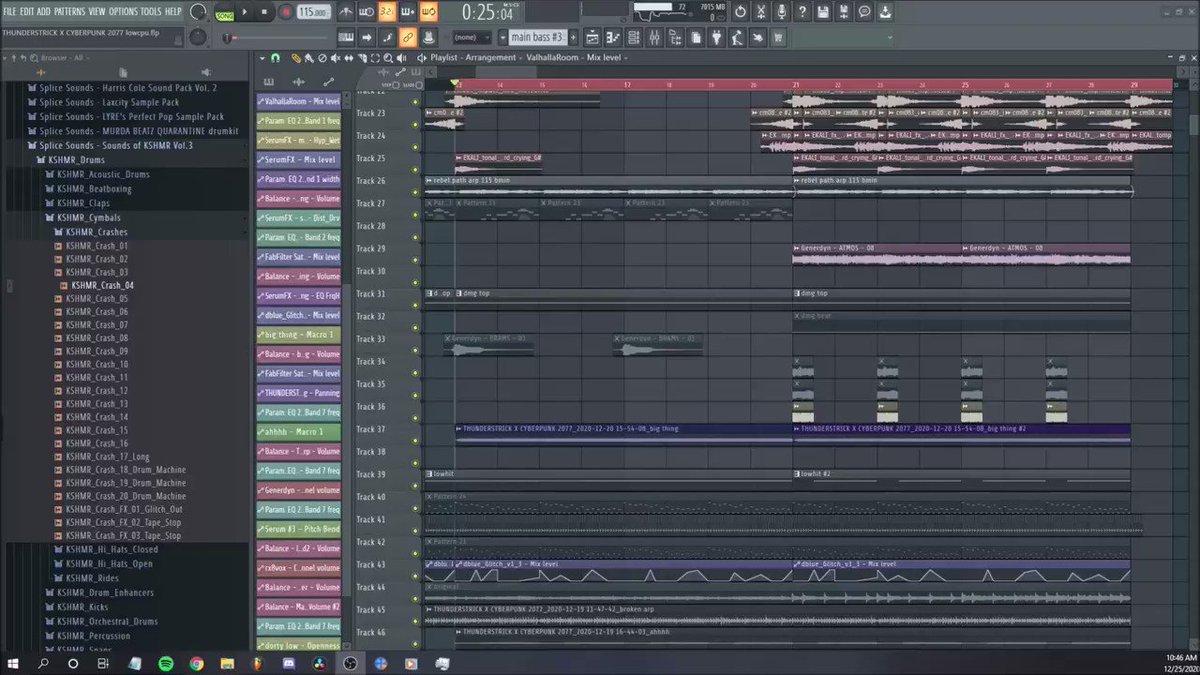This screenshot has height=675, width=1200.
Task: Open the VIEW menu
Action: coord(97,11)
